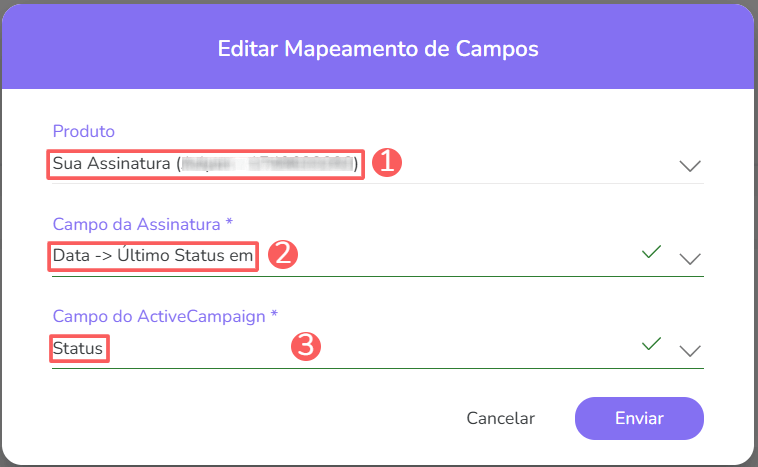
Task: Click the 'Editar Mapeamento de Campos' title
Action: [x=379, y=48]
